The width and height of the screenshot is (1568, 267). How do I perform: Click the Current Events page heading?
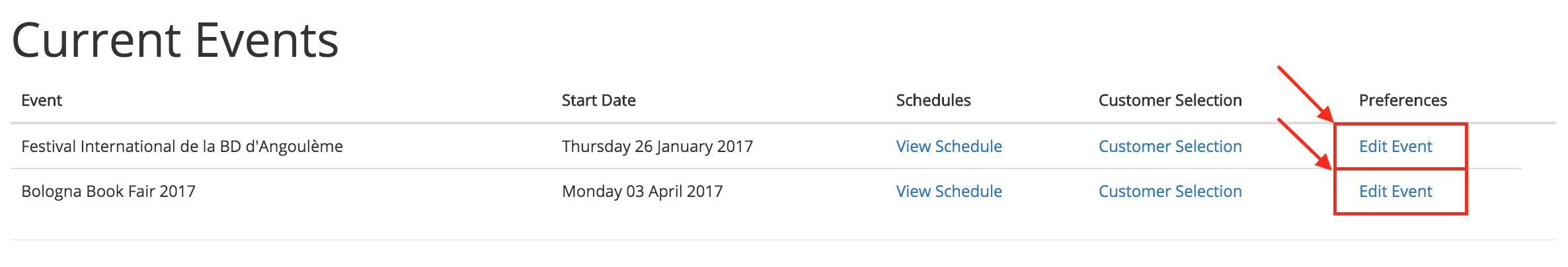pos(175,41)
